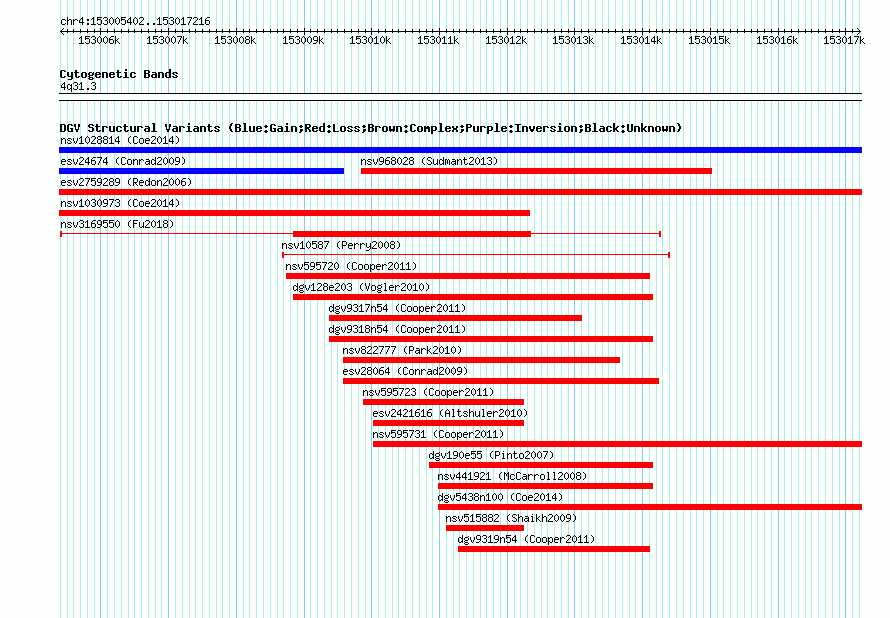Open nsv515882 (Shaikh2009) label
Screen dimensions: 890x618
[x=511, y=518]
